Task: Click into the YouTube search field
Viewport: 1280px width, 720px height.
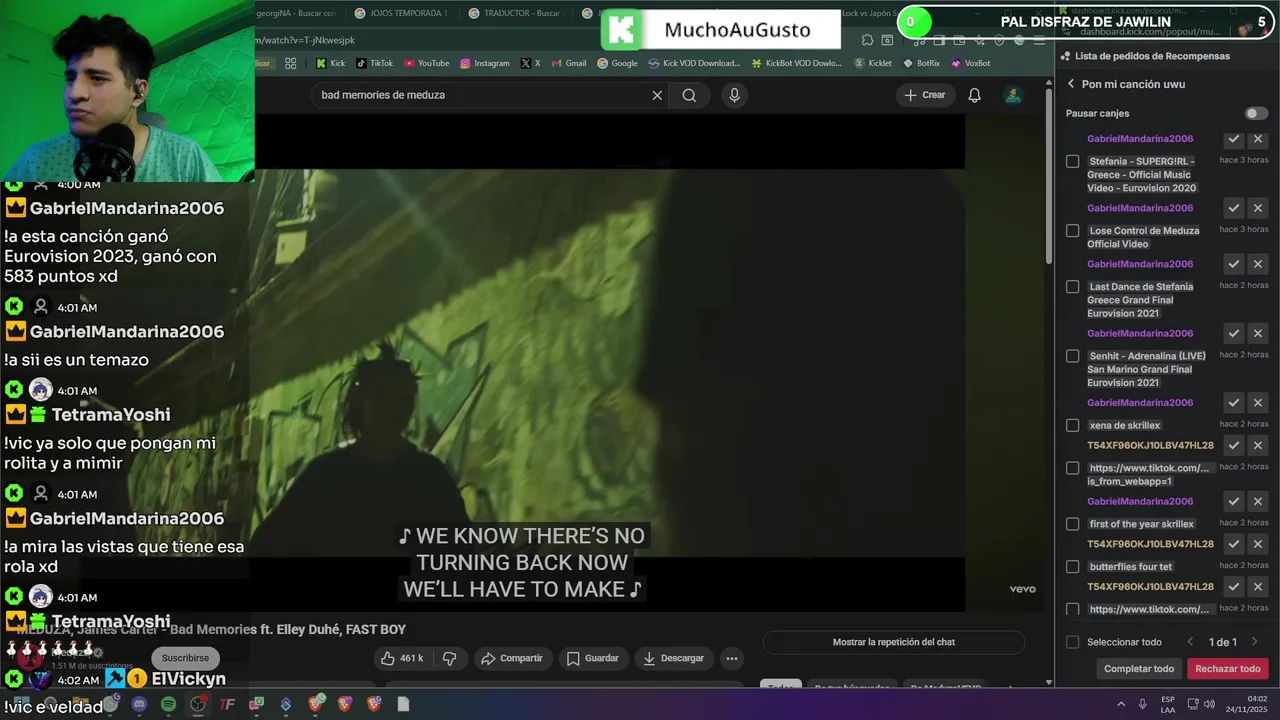Action: tap(480, 95)
